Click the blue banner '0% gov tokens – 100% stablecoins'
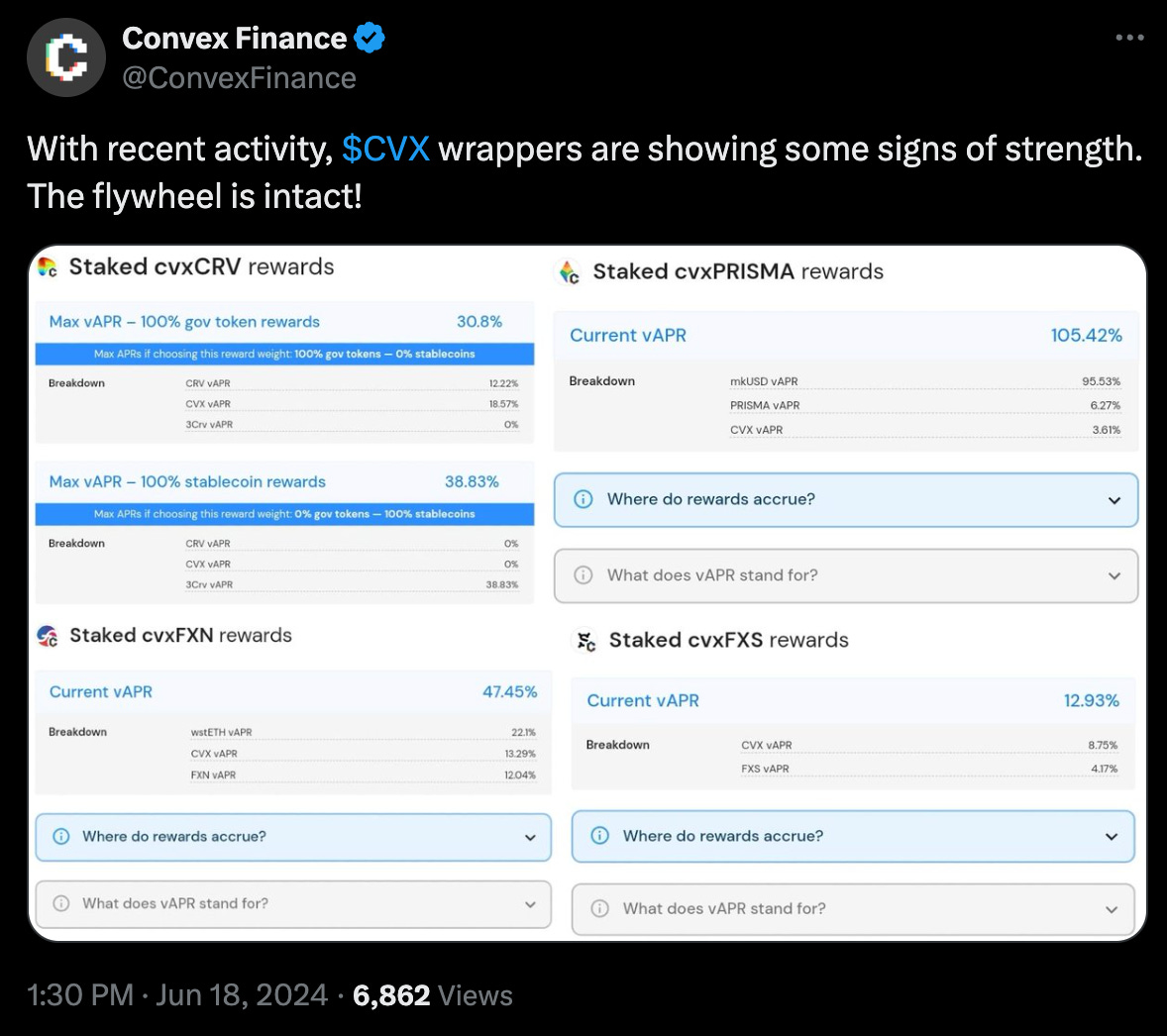 coord(284,514)
